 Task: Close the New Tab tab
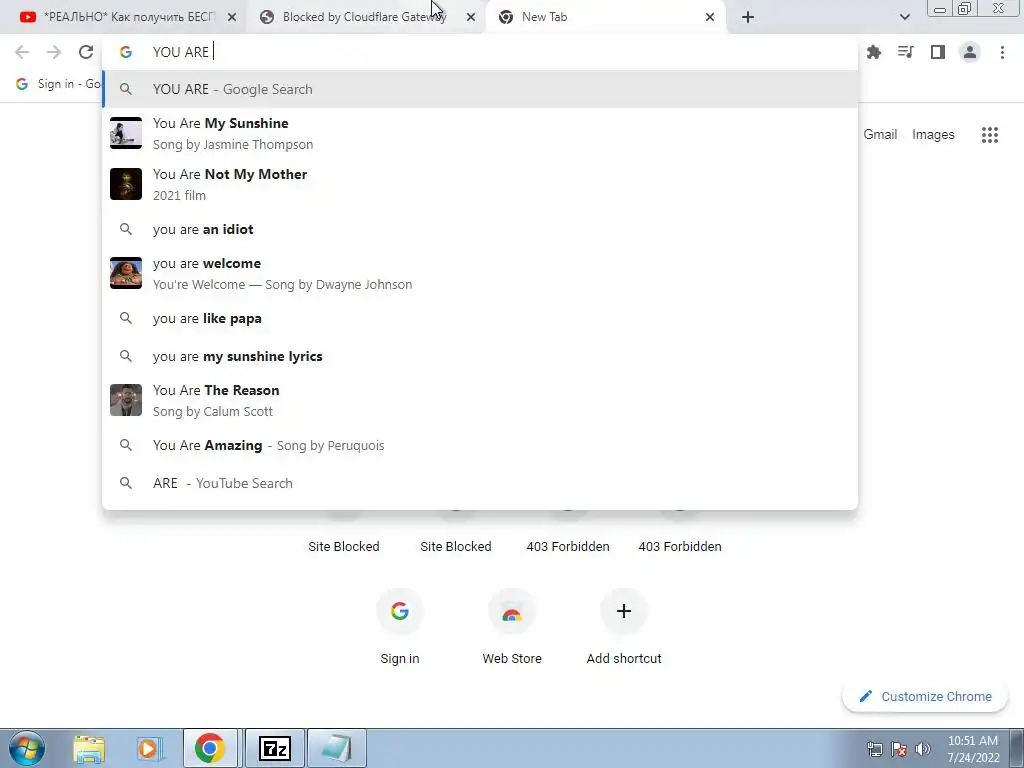pos(710,17)
